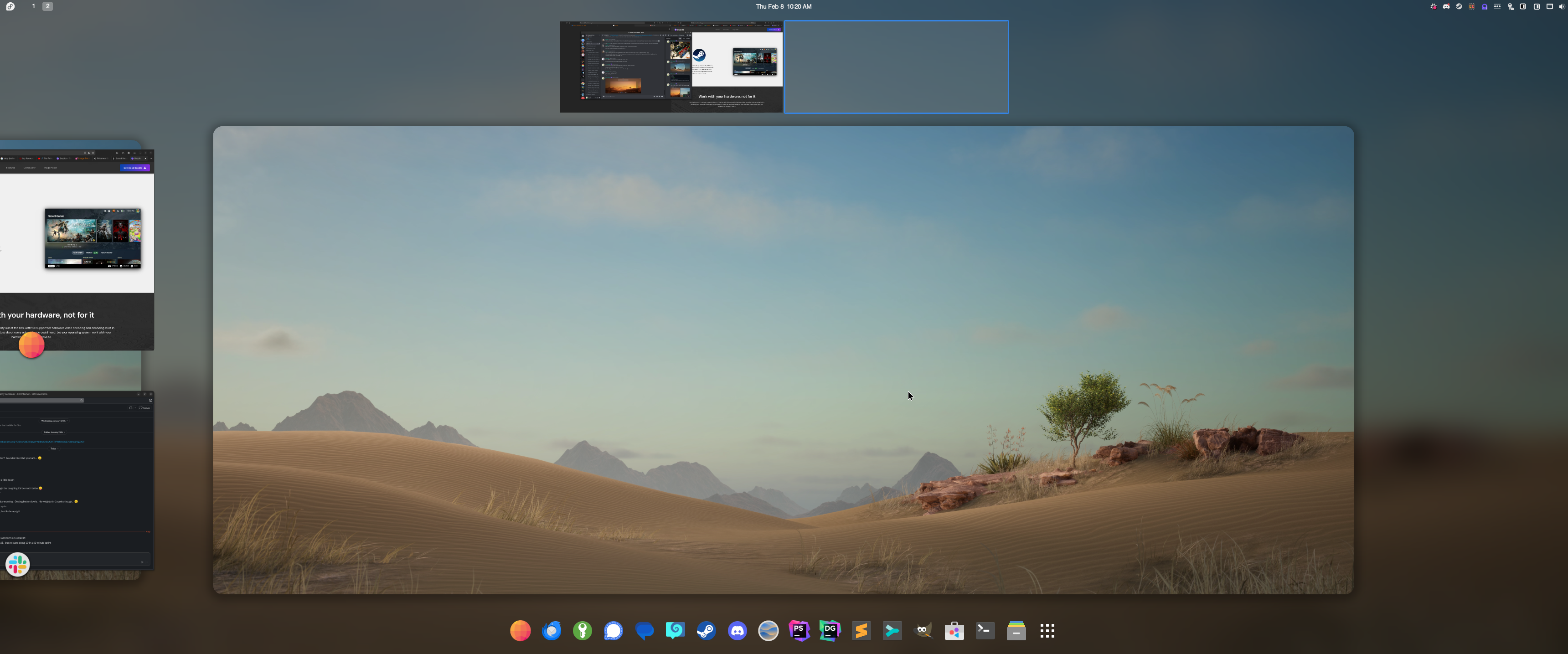The image size is (1568, 654).
Task: Launch Thunderbird mail from the dock
Action: coord(552,631)
